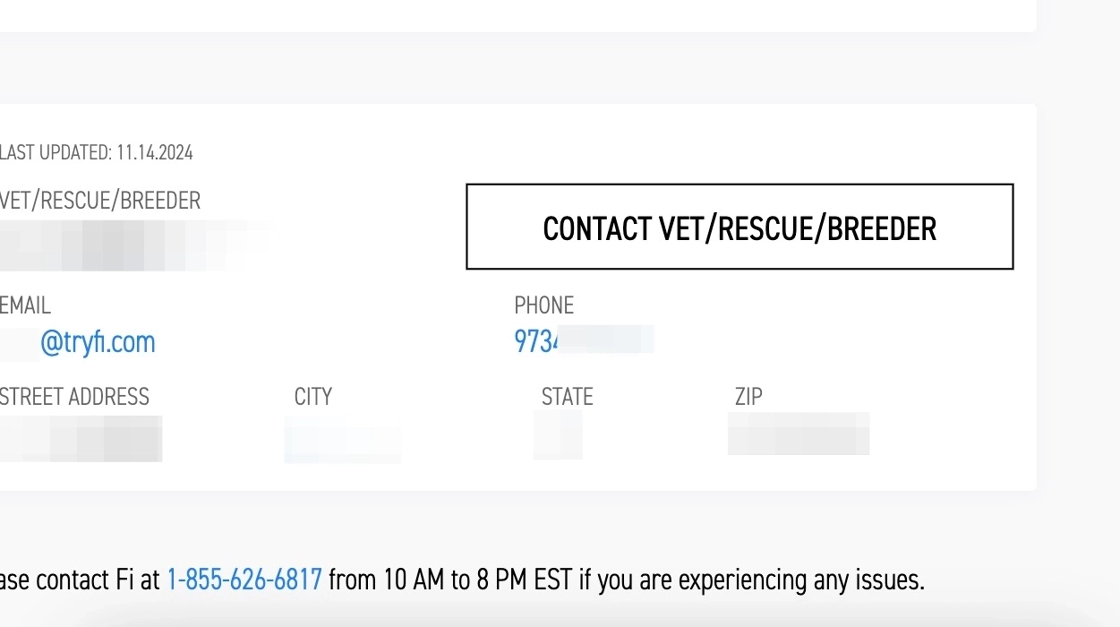Screen dimensions: 1120x627
Task: Click the phone number starting with 973
Action: (583, 341)
